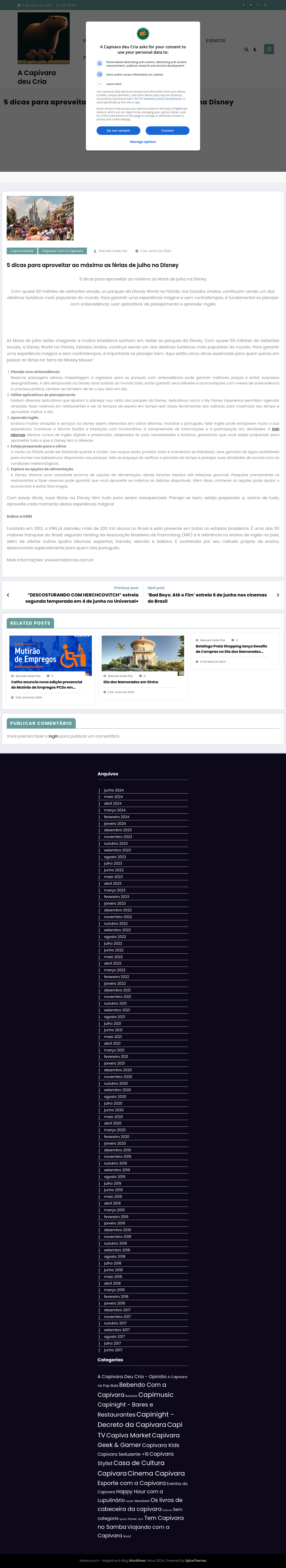Click the previous post left arrow

(x=8, y=595)
